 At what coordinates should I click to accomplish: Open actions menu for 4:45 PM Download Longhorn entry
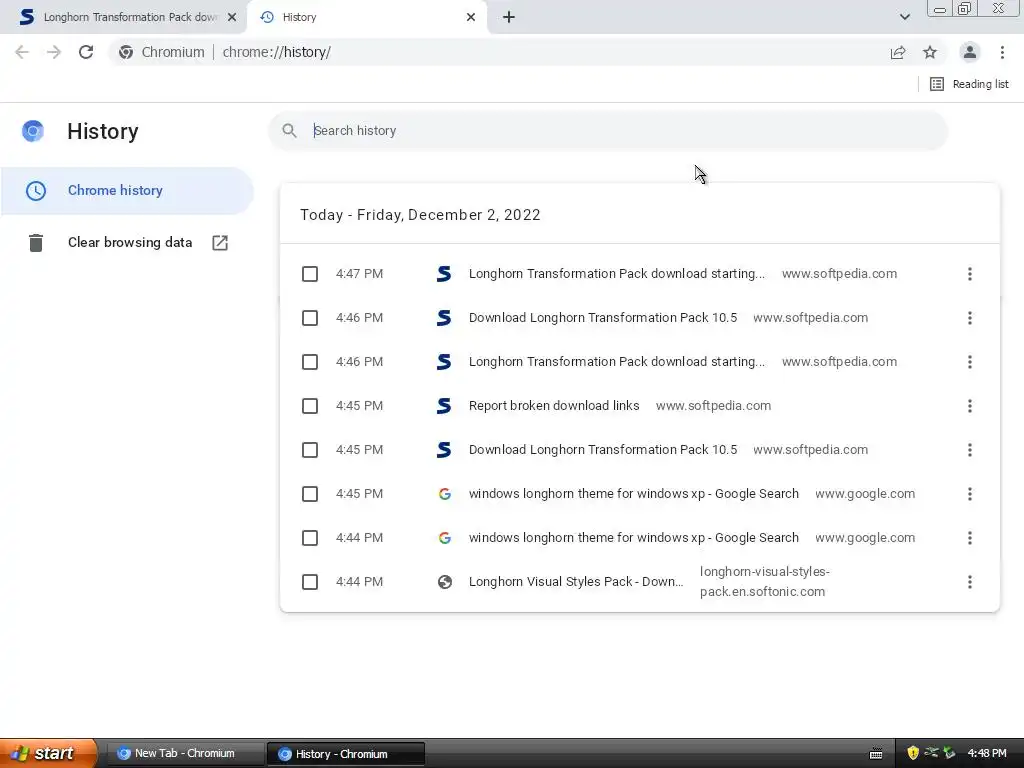click(x=970, y=450)
